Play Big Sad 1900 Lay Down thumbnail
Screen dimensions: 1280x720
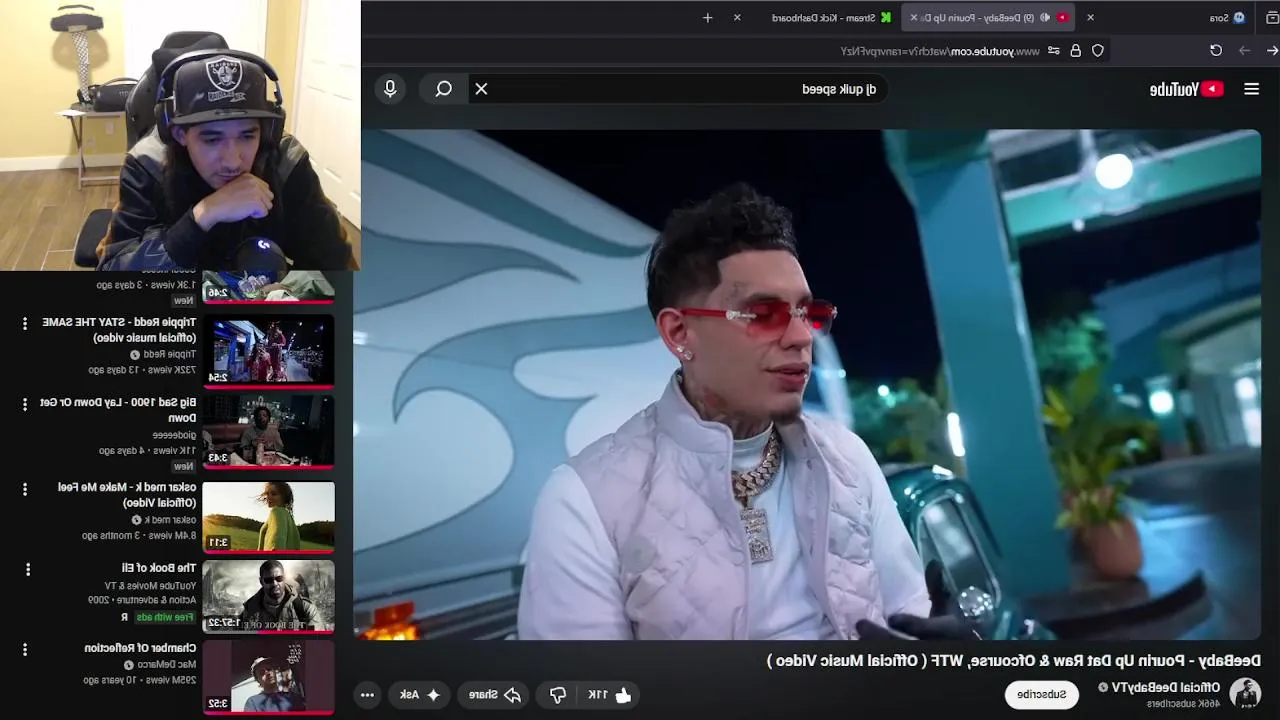[x=268, y=432]
